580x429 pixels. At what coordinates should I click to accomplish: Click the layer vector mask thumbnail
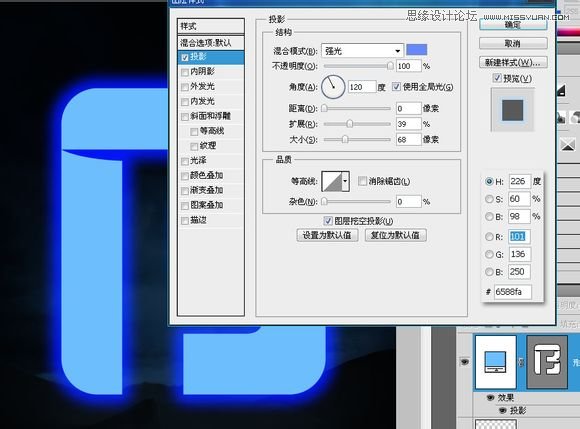tap(547, 362)
